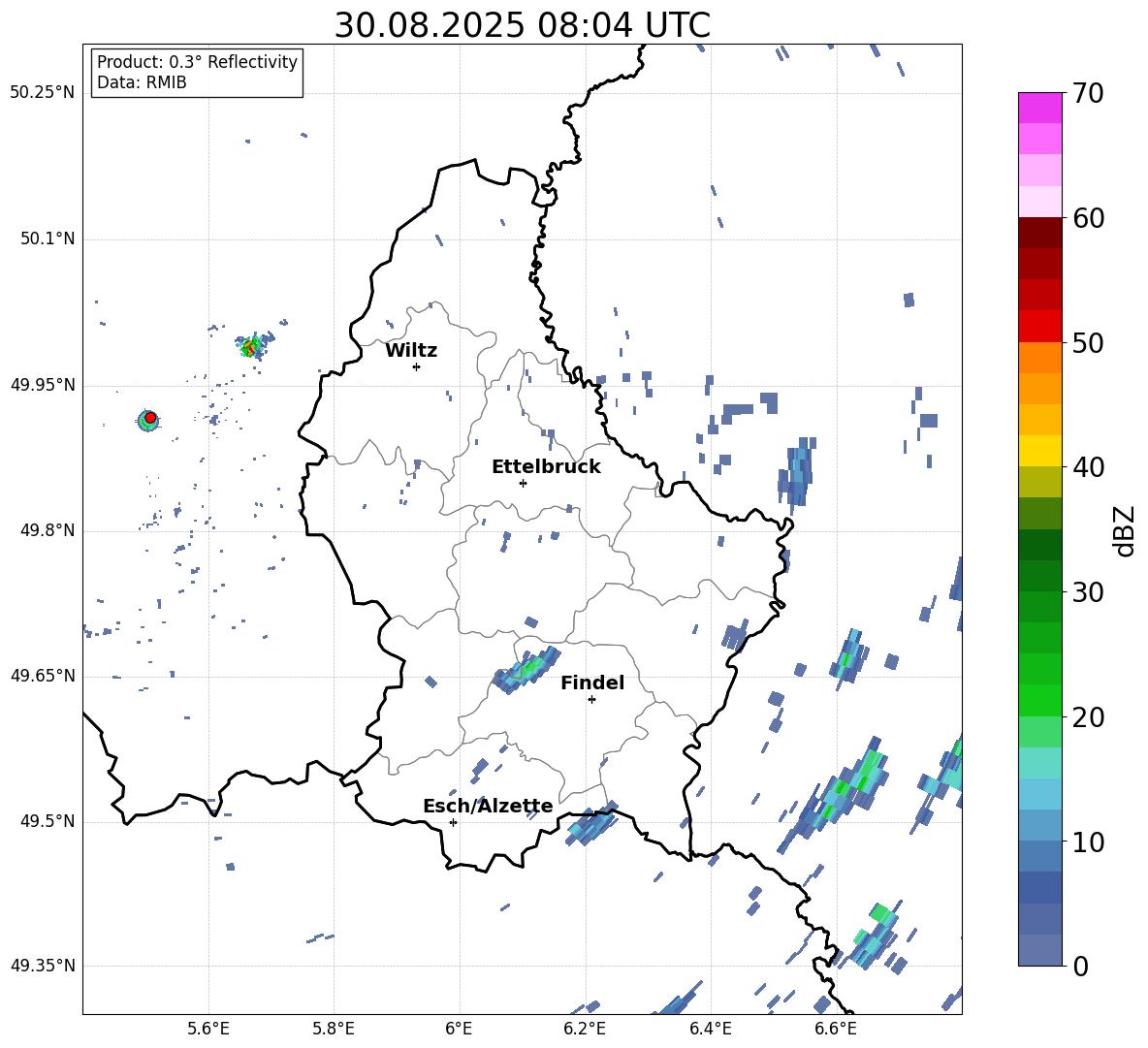This screenshot has height=1048, width=1148.
Task: Select the Esch/Alzette city label
Action: [488, 806]
